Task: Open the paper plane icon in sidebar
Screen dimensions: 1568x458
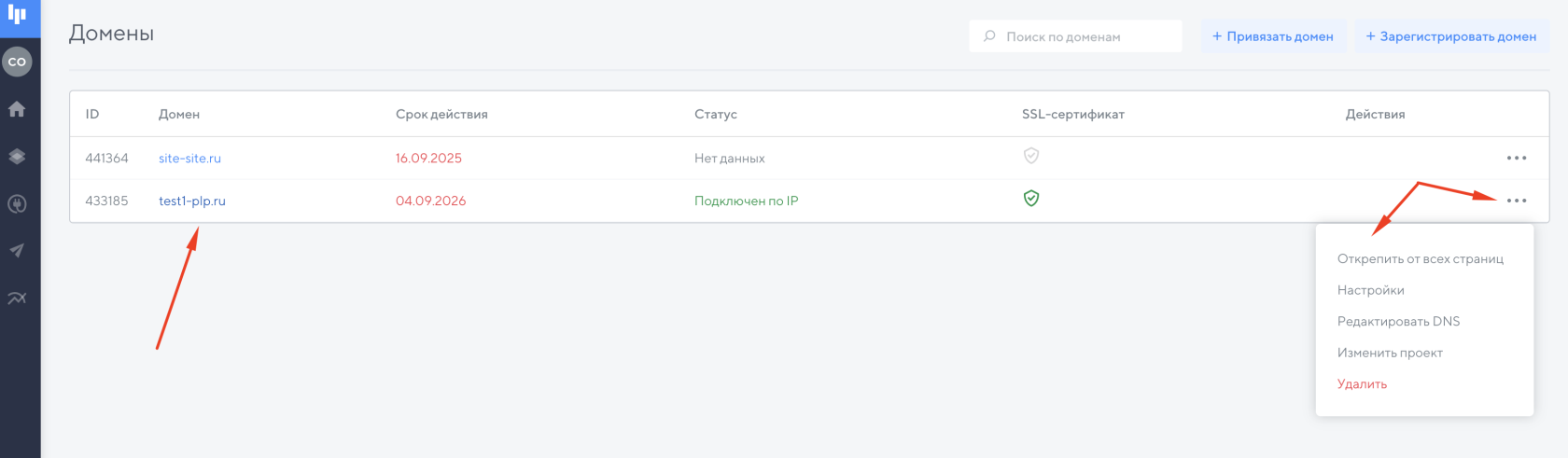Action: pos(17,251)
